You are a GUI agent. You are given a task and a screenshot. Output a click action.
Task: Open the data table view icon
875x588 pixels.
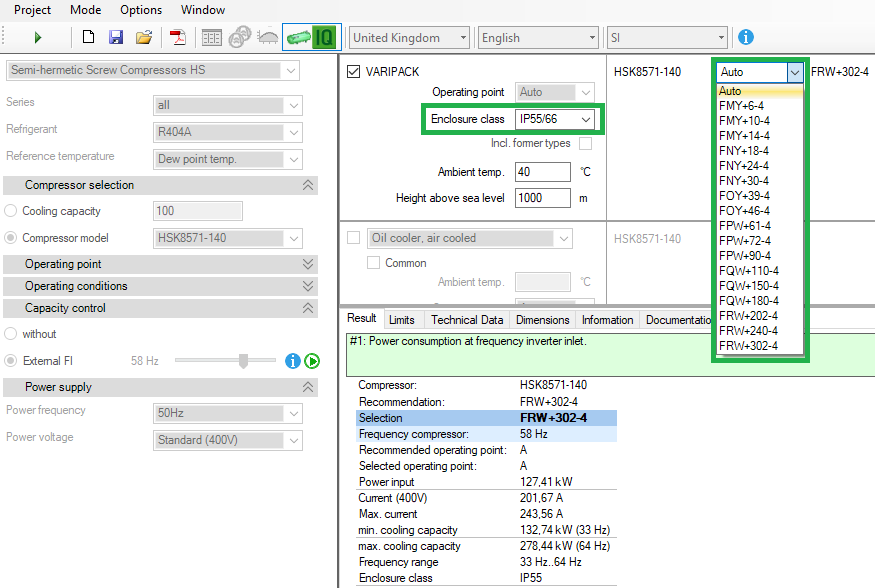pyautogui.click(x=211, y=35)
